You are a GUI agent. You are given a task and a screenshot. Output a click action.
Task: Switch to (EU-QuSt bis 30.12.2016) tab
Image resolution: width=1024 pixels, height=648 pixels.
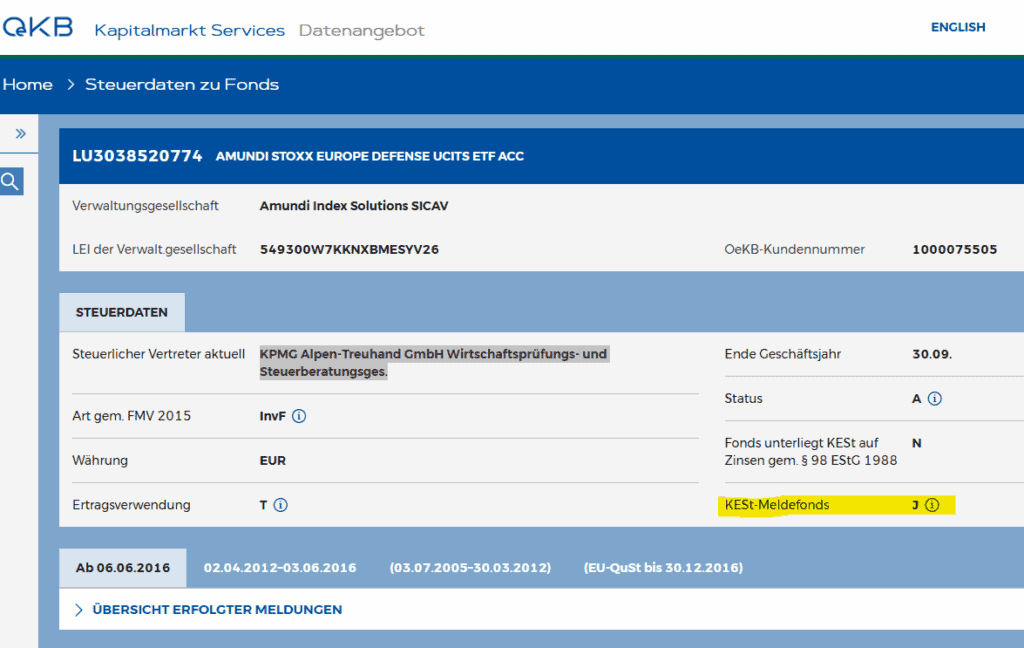point(663,568)
